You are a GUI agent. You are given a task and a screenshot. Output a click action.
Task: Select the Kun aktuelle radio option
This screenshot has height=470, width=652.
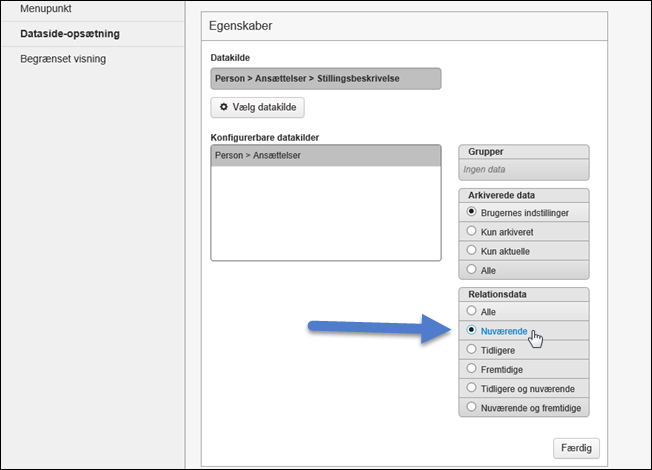[x=471, y=251]
